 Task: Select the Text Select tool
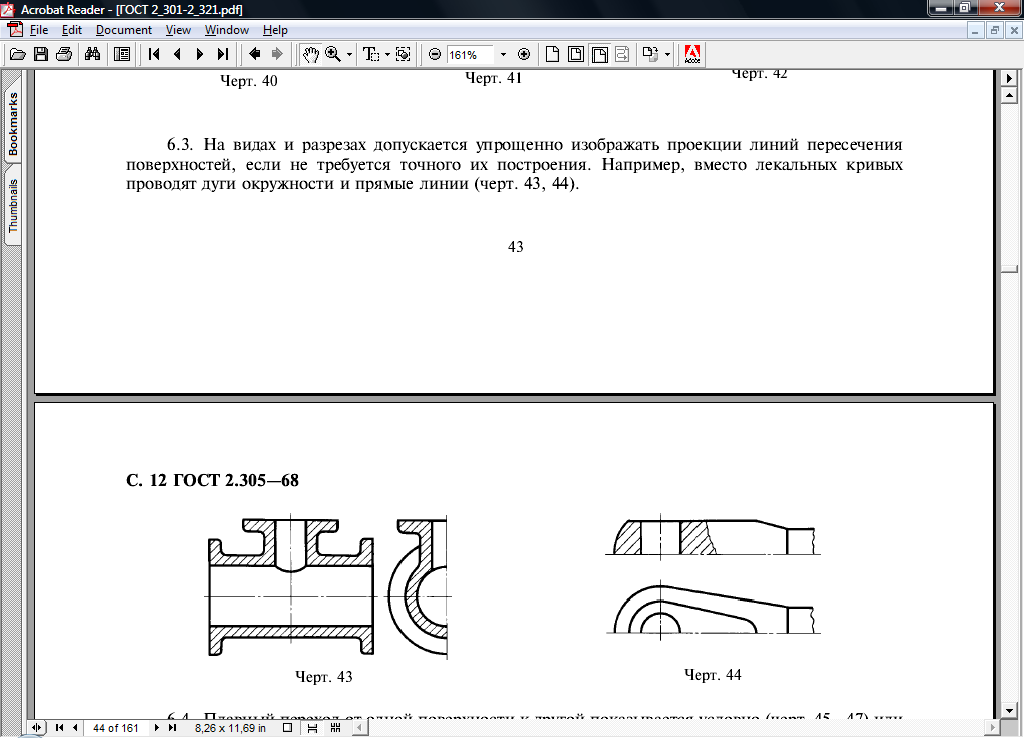click(x=371, y=55)
